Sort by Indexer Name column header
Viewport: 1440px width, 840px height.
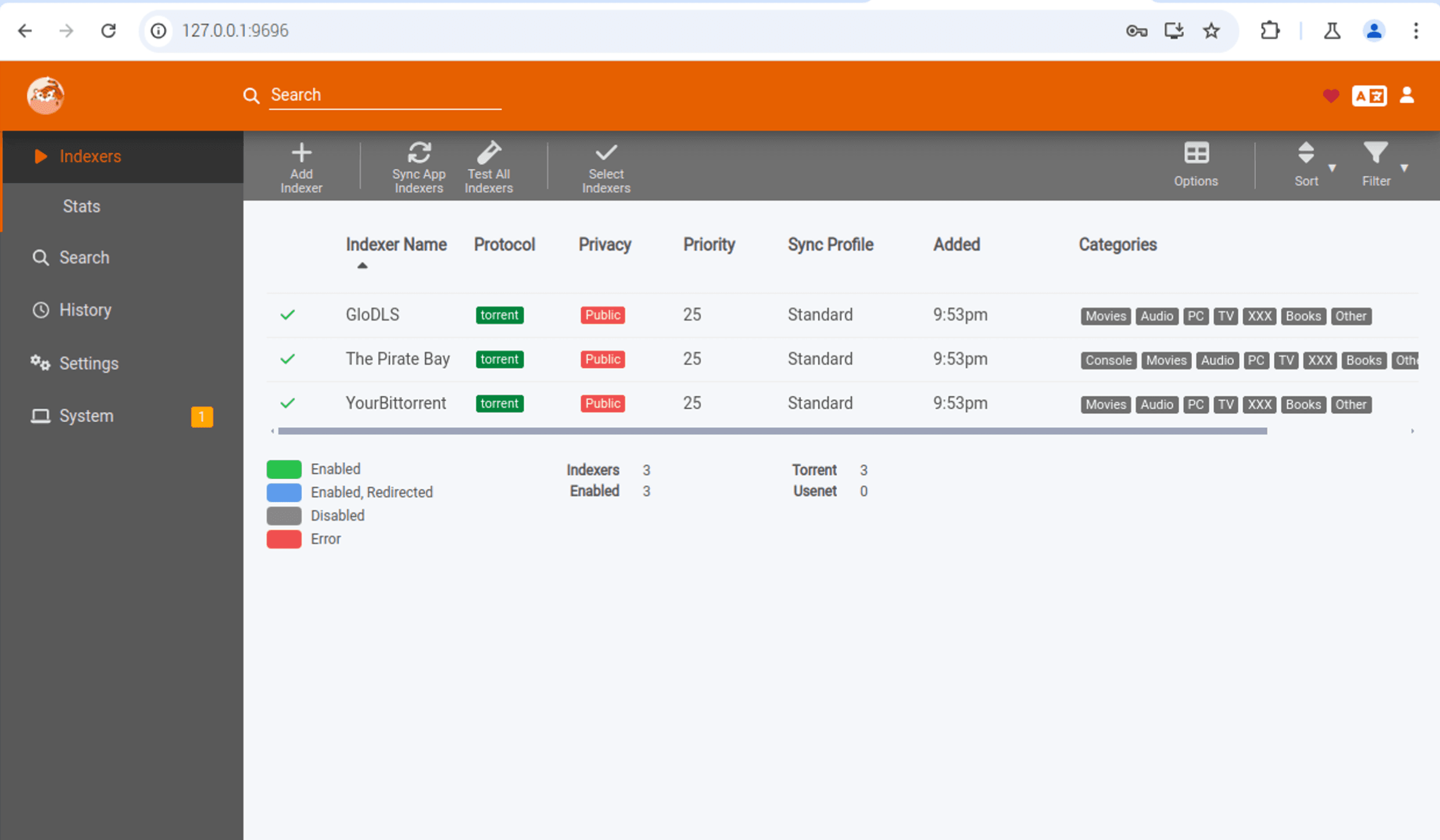click(396, 245)
